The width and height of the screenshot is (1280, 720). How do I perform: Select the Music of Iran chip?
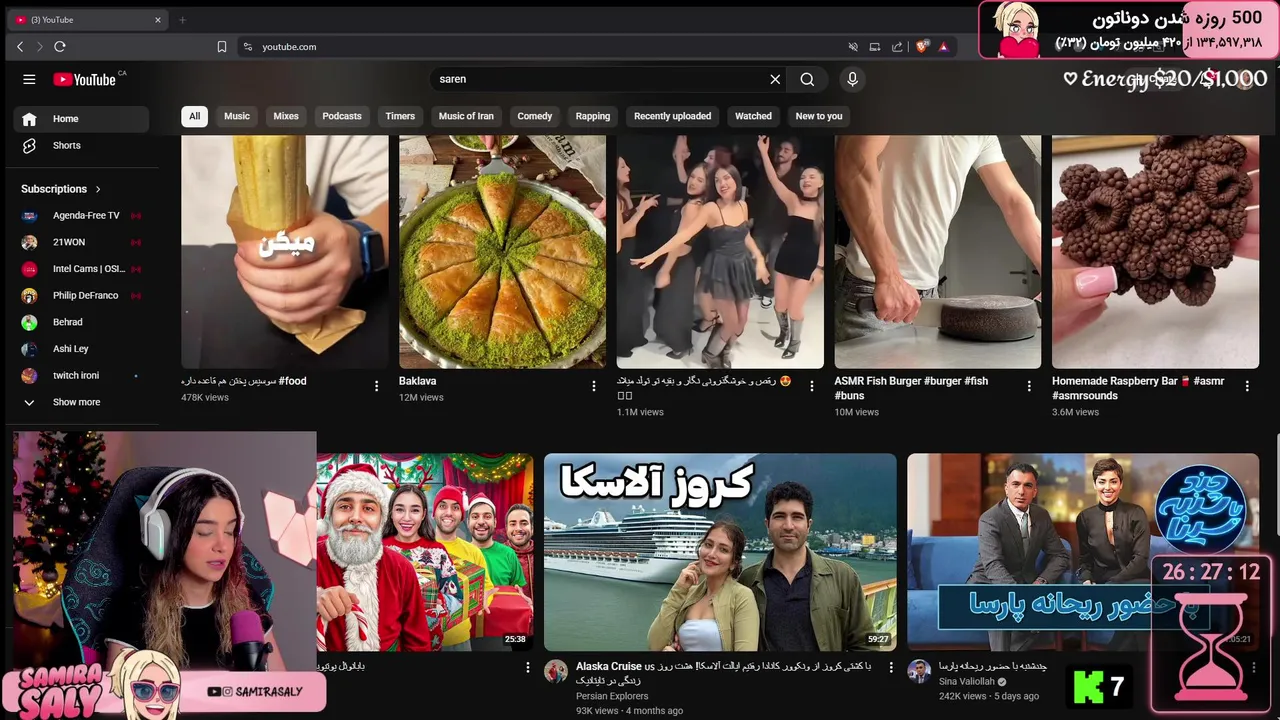[x=466, y=116]
